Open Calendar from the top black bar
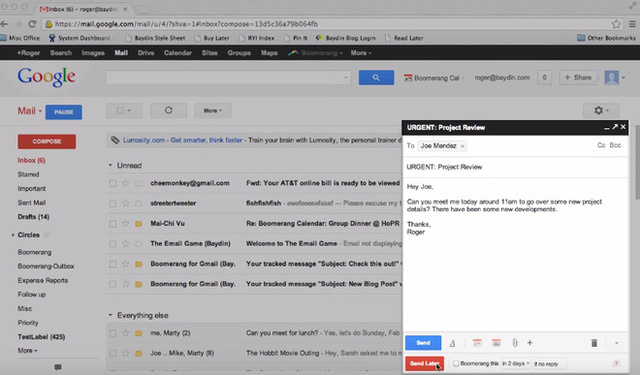This screenshot has height=375, width=640. [x=178, y=53]
